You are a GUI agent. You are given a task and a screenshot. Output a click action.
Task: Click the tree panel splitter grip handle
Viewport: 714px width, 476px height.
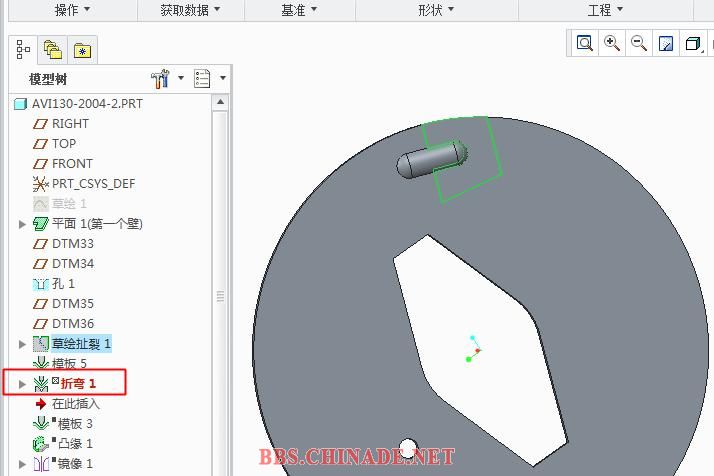[x=220, y=296]
